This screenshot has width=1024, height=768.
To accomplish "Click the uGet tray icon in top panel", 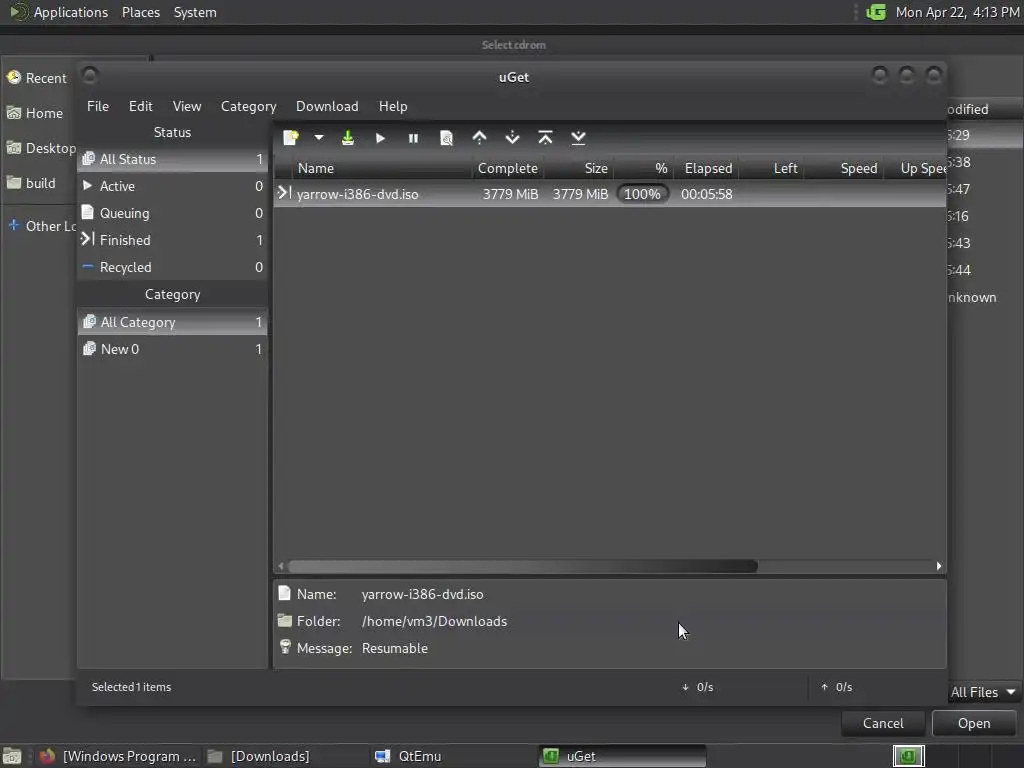I will (876, 12).
